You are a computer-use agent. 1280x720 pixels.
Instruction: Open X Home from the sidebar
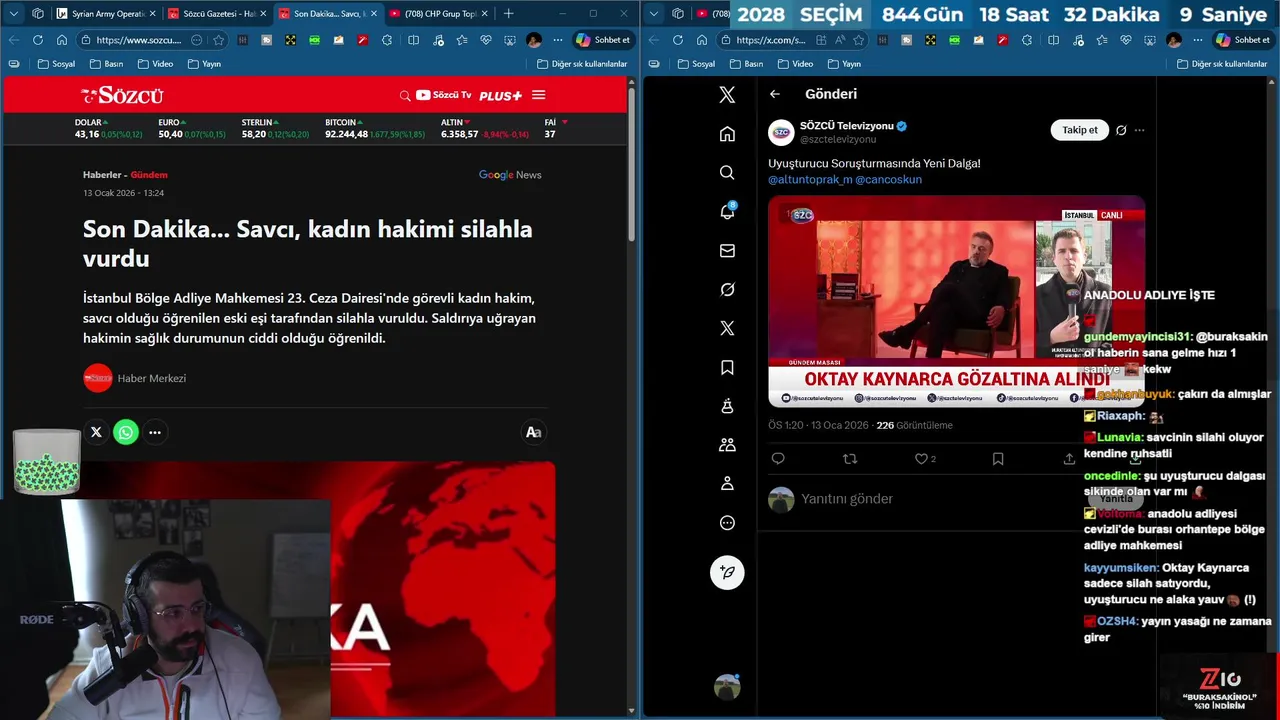pos(727,134)
